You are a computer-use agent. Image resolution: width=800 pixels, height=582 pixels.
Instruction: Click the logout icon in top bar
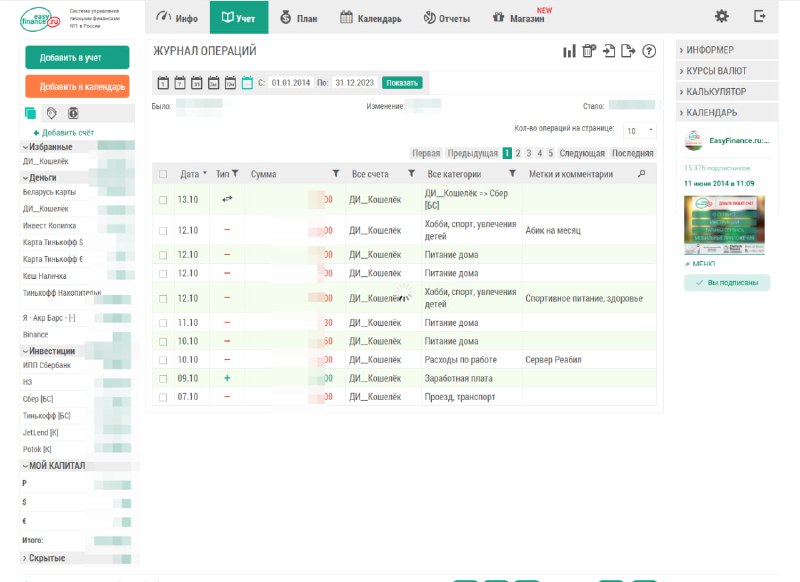point(760,17)
